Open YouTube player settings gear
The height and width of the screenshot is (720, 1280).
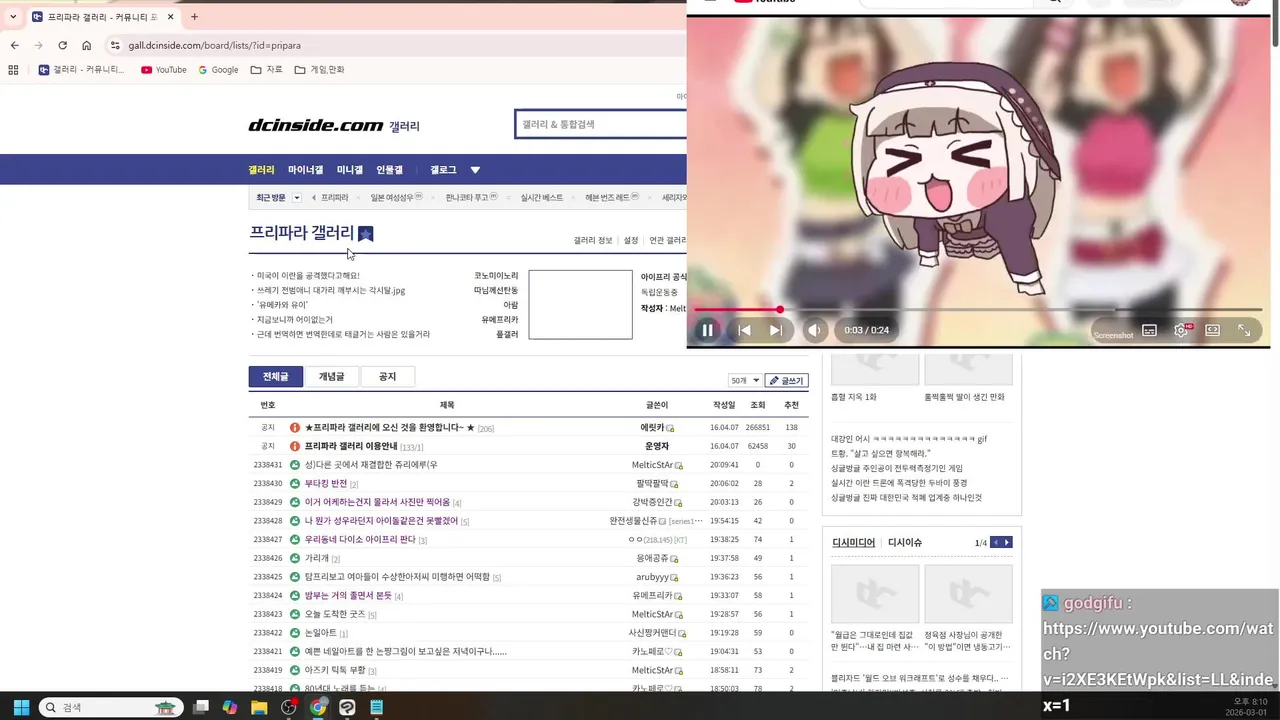click(x=1181, y=330)
